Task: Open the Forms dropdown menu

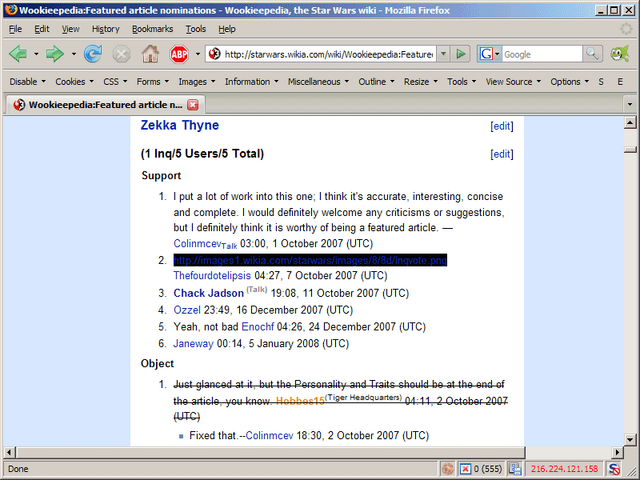Action: tap(153, 82)
